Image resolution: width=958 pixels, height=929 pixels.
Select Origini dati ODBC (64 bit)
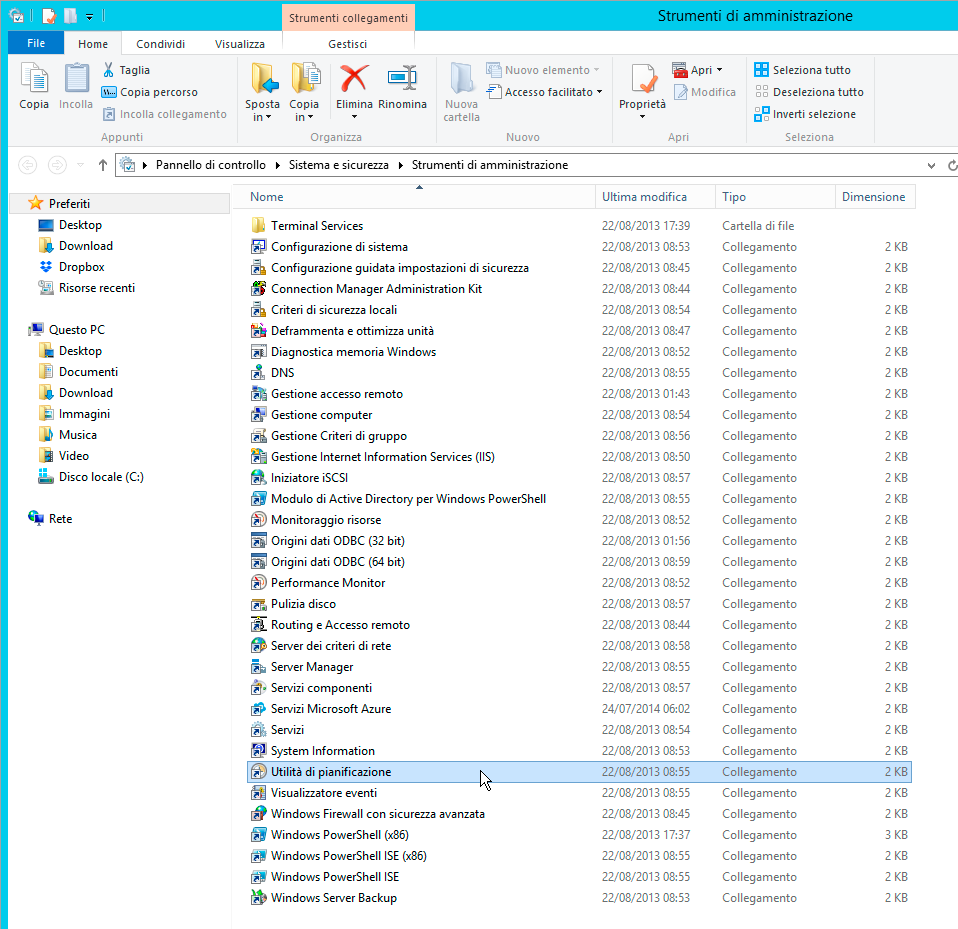click(337, 562)
